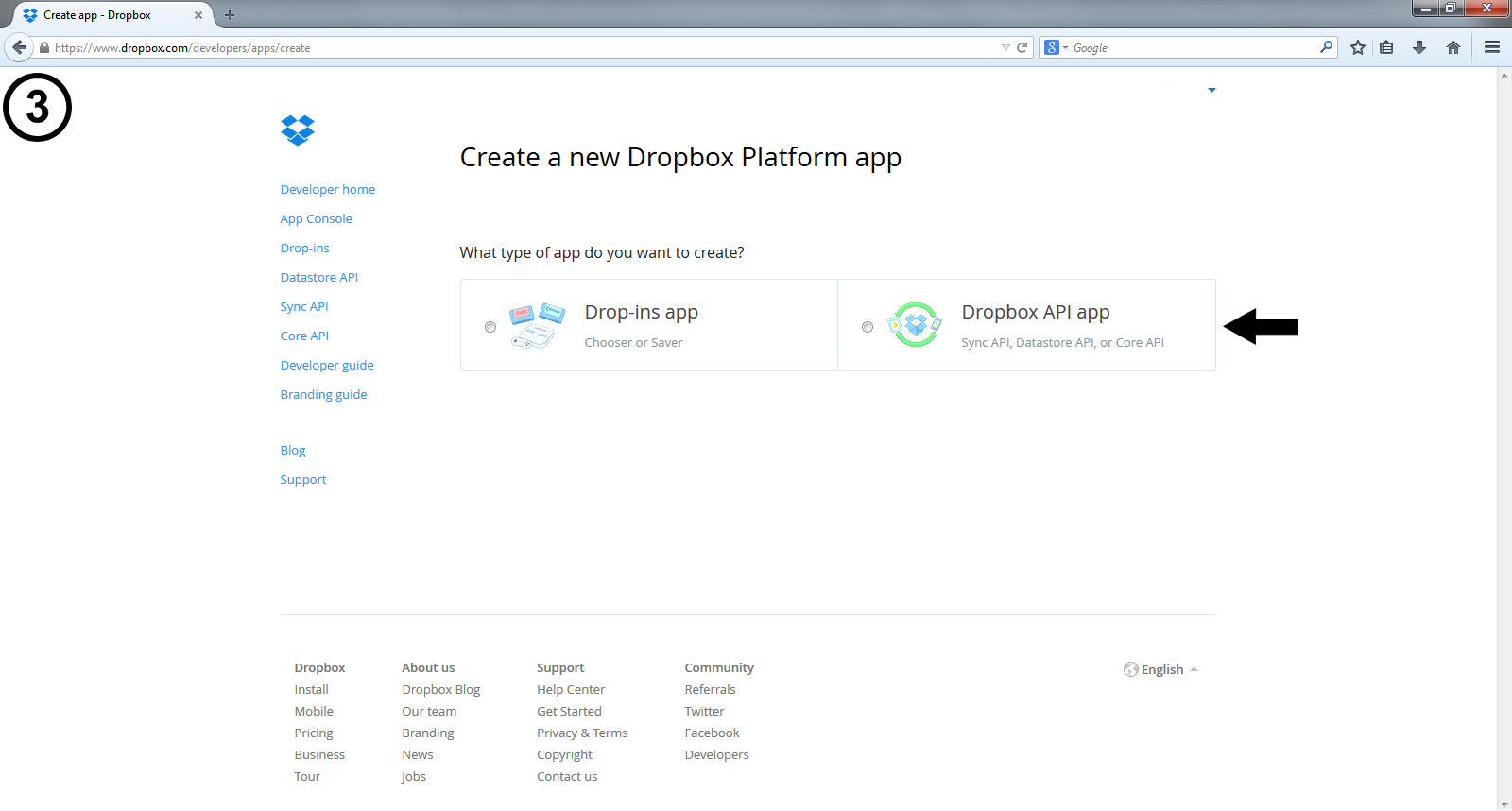1512x811 pixels.
Task: Expand the account dropdown arrow at top right
Action: point(1211,90)
